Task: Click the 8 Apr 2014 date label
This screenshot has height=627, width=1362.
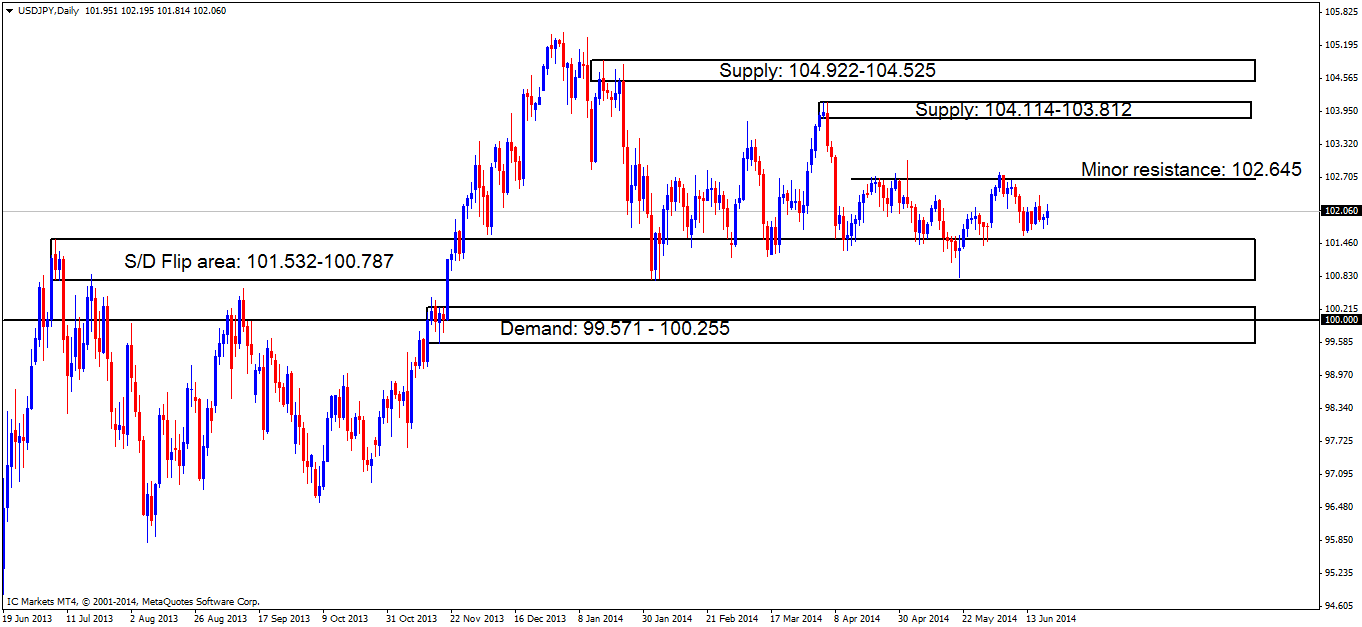Action: (857, 619)
